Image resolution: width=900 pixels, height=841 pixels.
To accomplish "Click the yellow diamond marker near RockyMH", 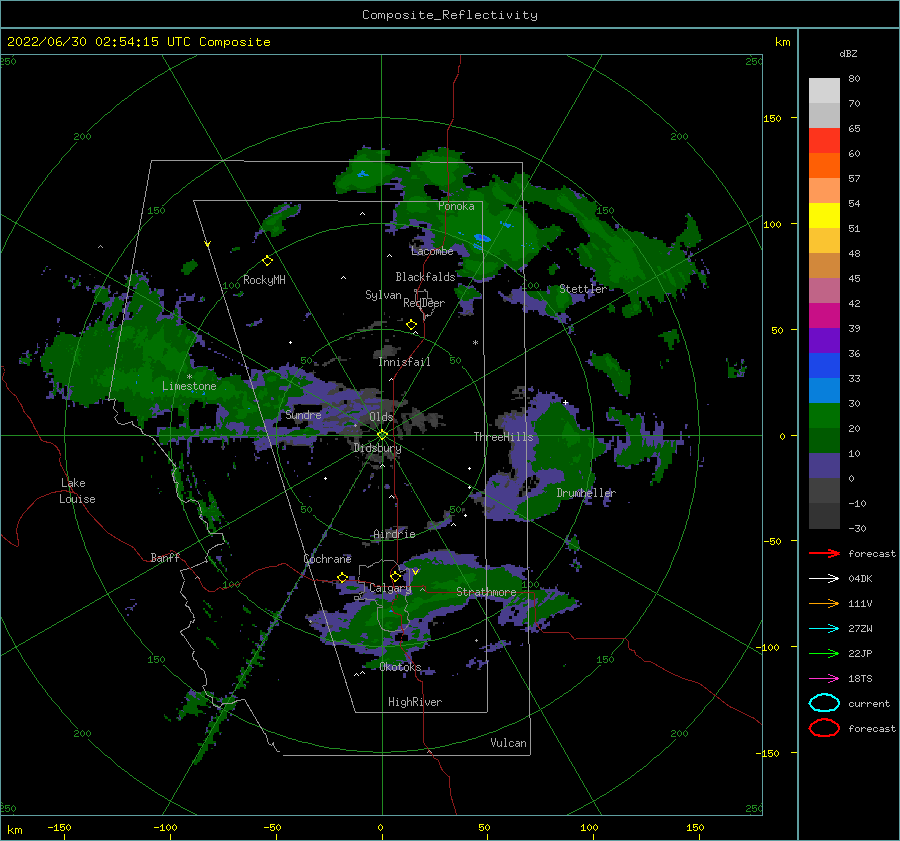I will 267,261.
